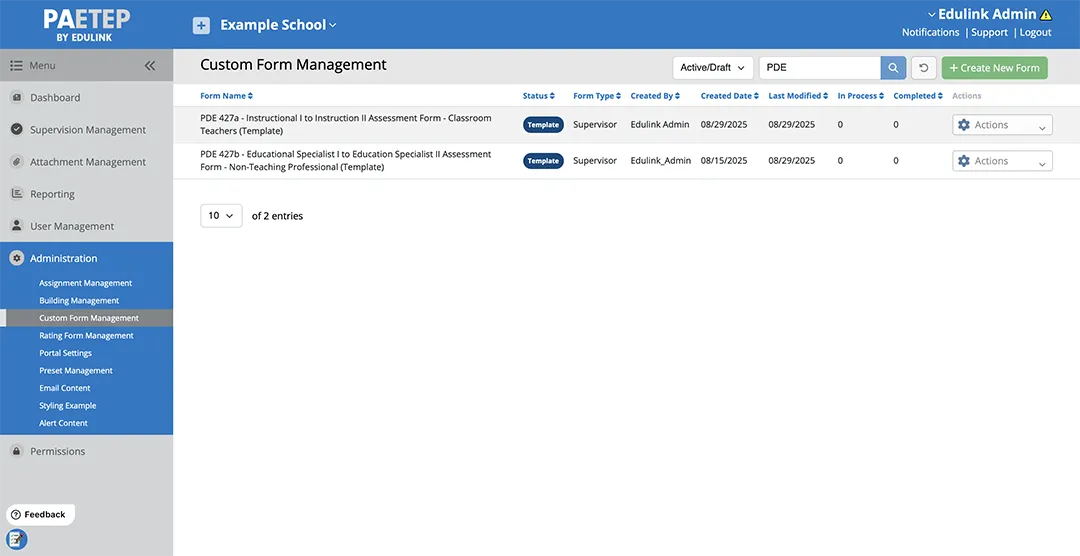Open the Example School dropdown
The width and height of the screenshot is (1080, 556).
click(x=278, y=25)
